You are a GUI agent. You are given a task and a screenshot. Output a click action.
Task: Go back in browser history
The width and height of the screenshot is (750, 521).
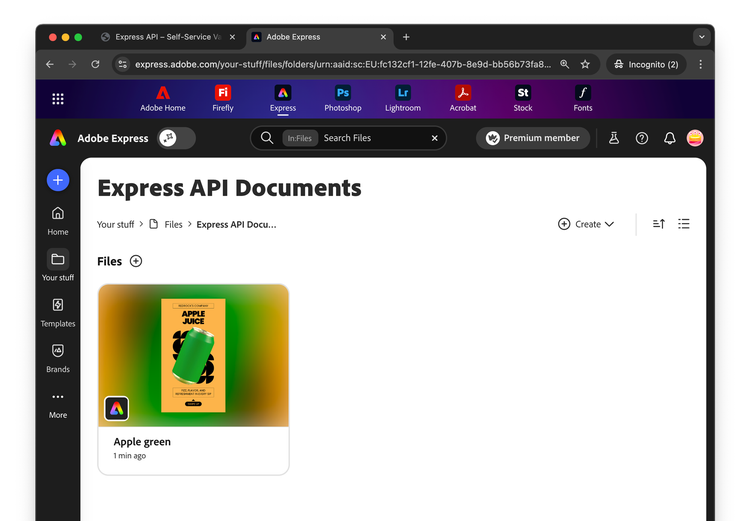[50, 64]
